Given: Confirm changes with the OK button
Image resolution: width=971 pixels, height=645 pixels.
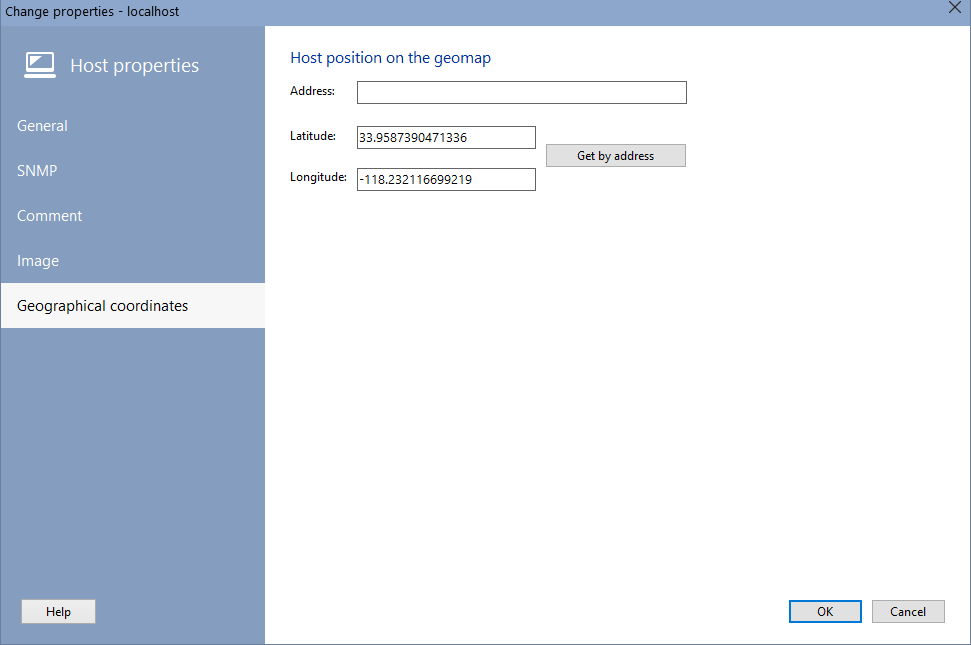Looking at the screenshot, I should (824, 612).
